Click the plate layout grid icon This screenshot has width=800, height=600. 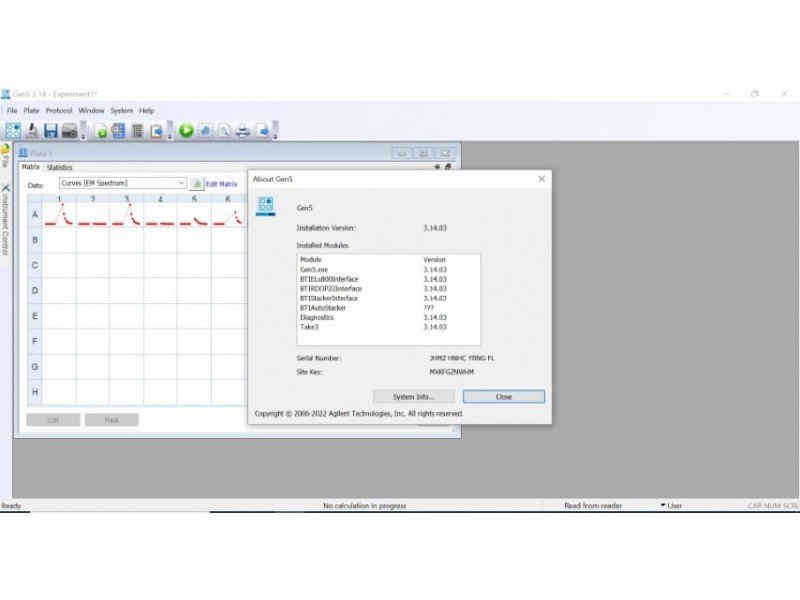click(118, 130)
